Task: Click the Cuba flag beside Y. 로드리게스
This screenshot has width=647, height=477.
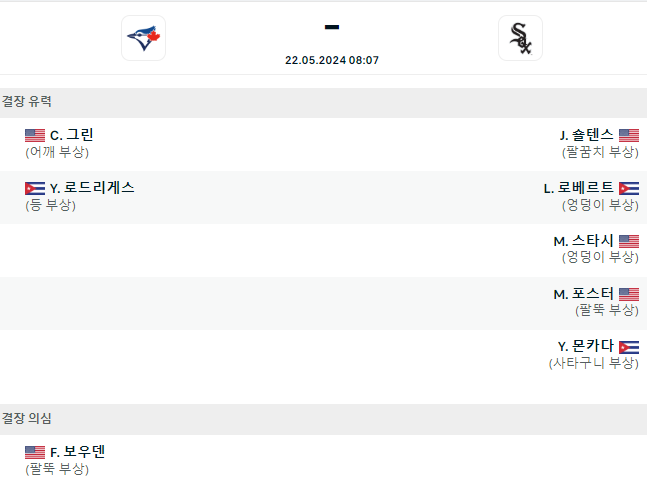Action: point(35,188)
